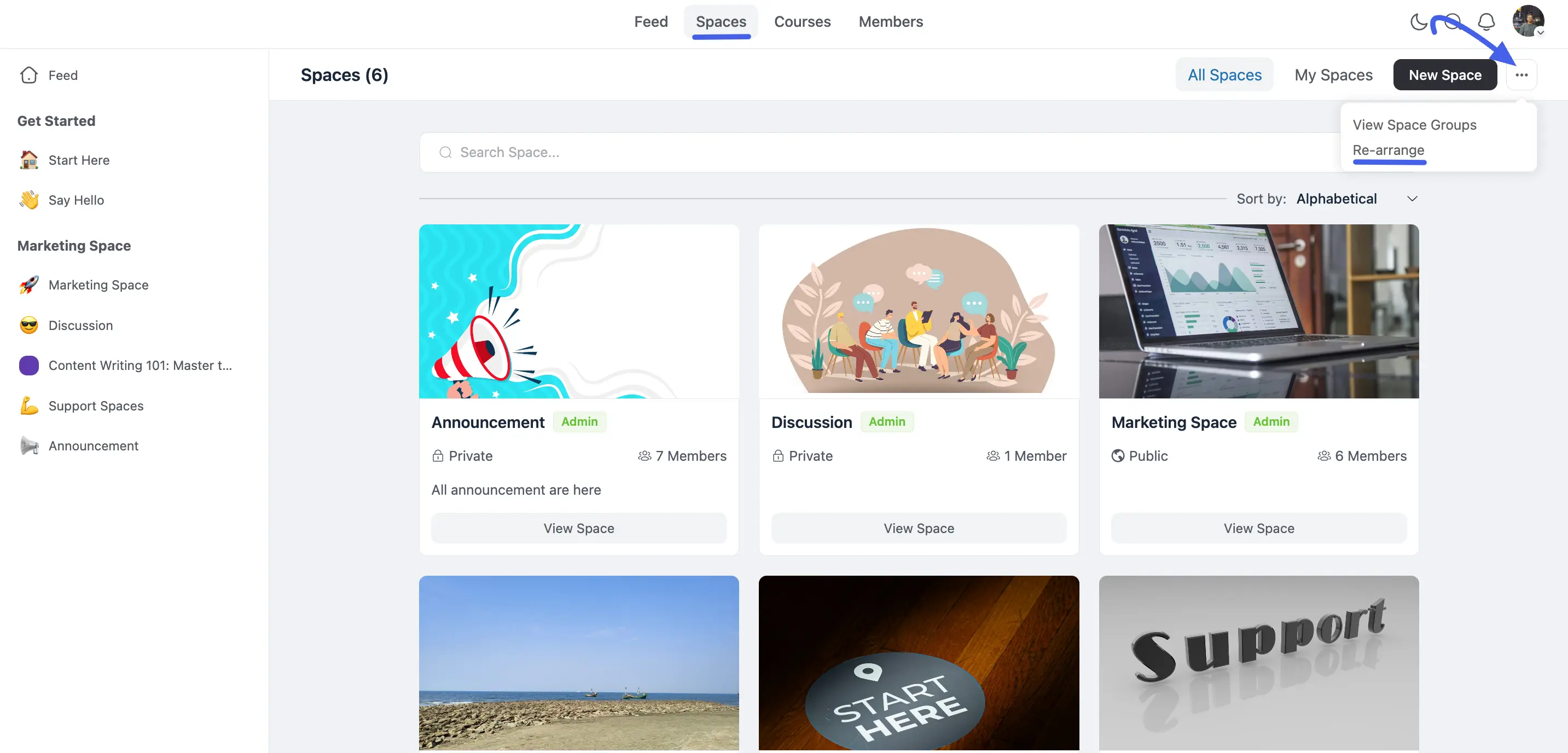
Task: View Space on the Announcement card
Action: click(578, 529)
